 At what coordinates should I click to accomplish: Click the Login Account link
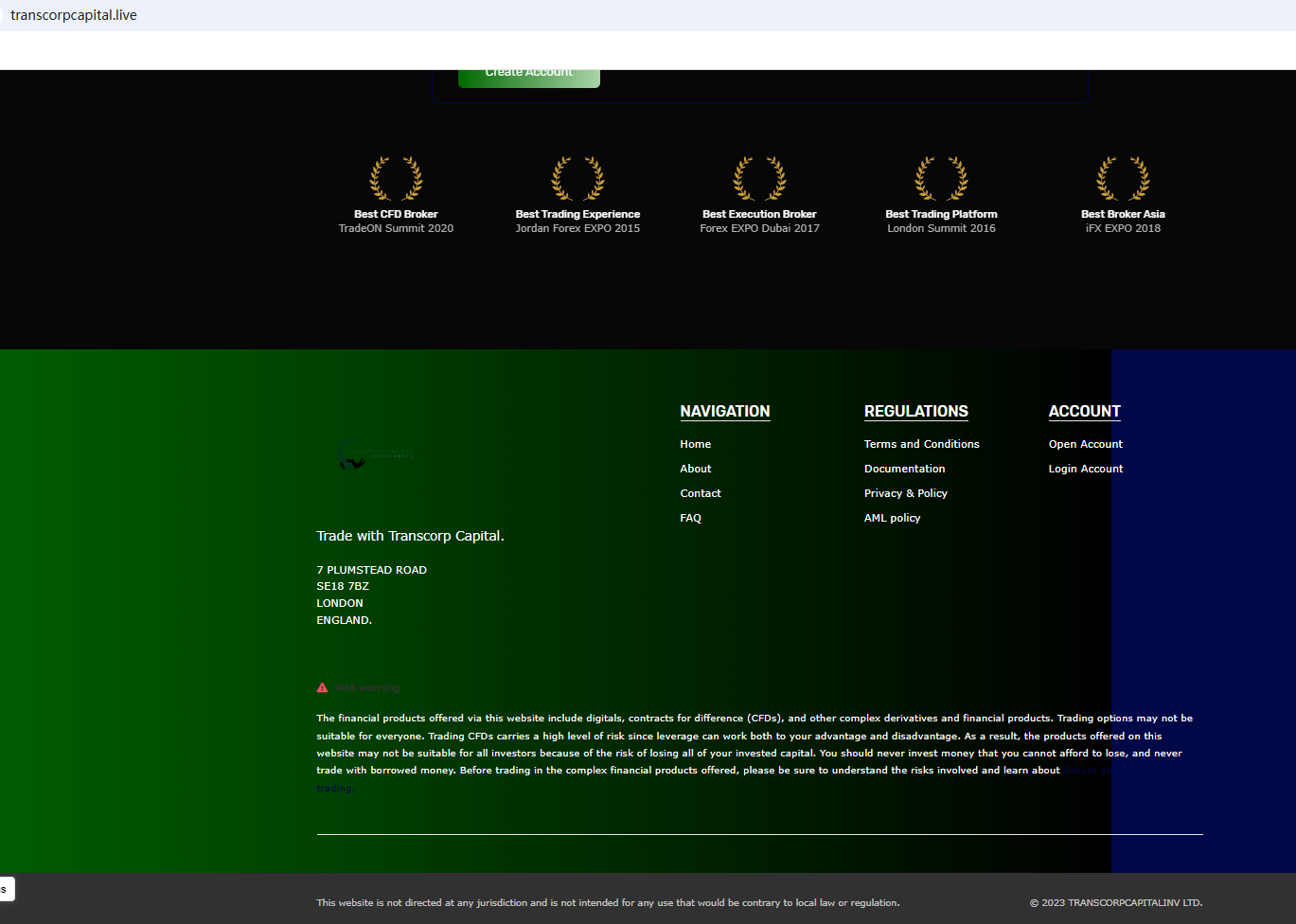tap(1085, 469)
